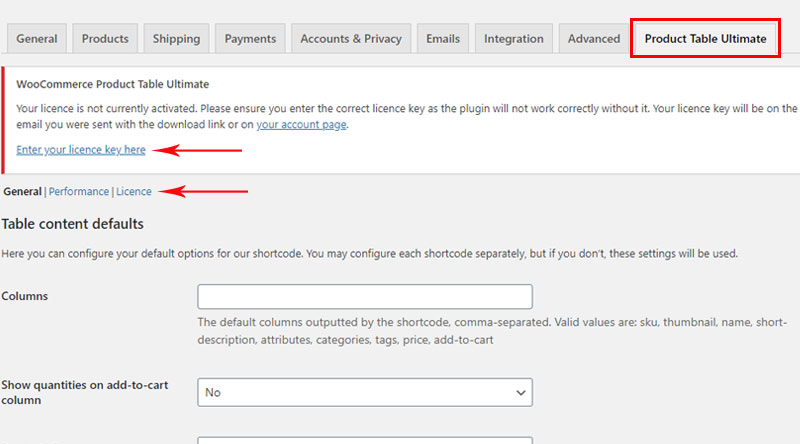
Task: Switch to the Products tab
Action: click(105, 38)
